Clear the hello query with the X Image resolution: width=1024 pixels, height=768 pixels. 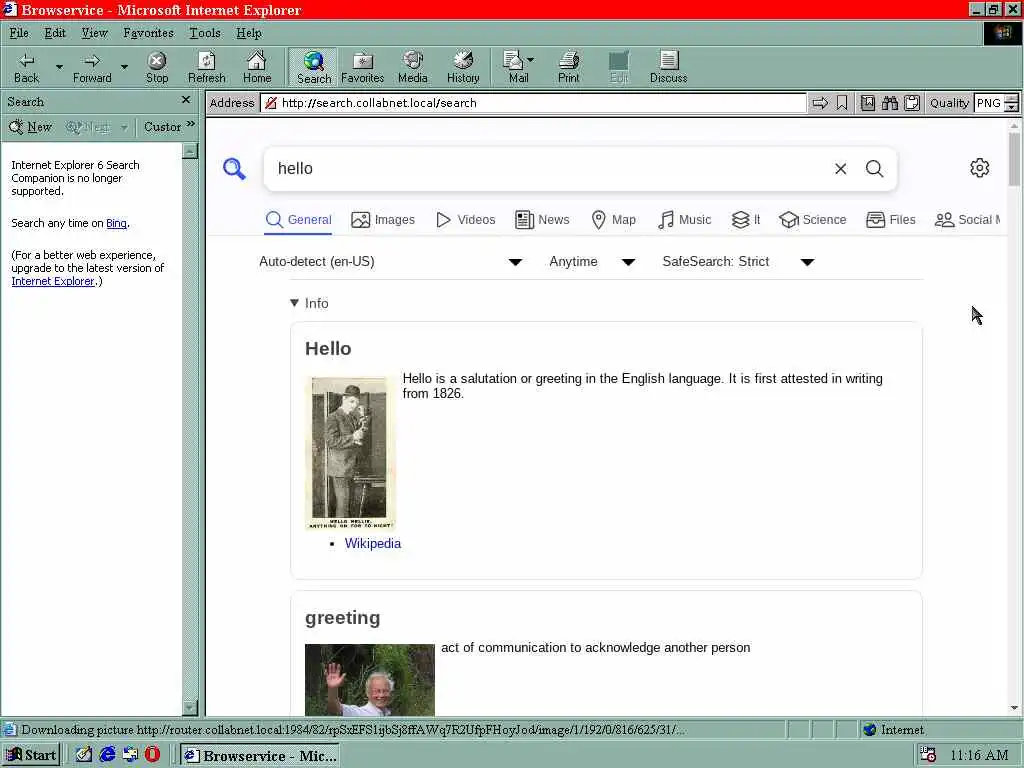[840, 168]
